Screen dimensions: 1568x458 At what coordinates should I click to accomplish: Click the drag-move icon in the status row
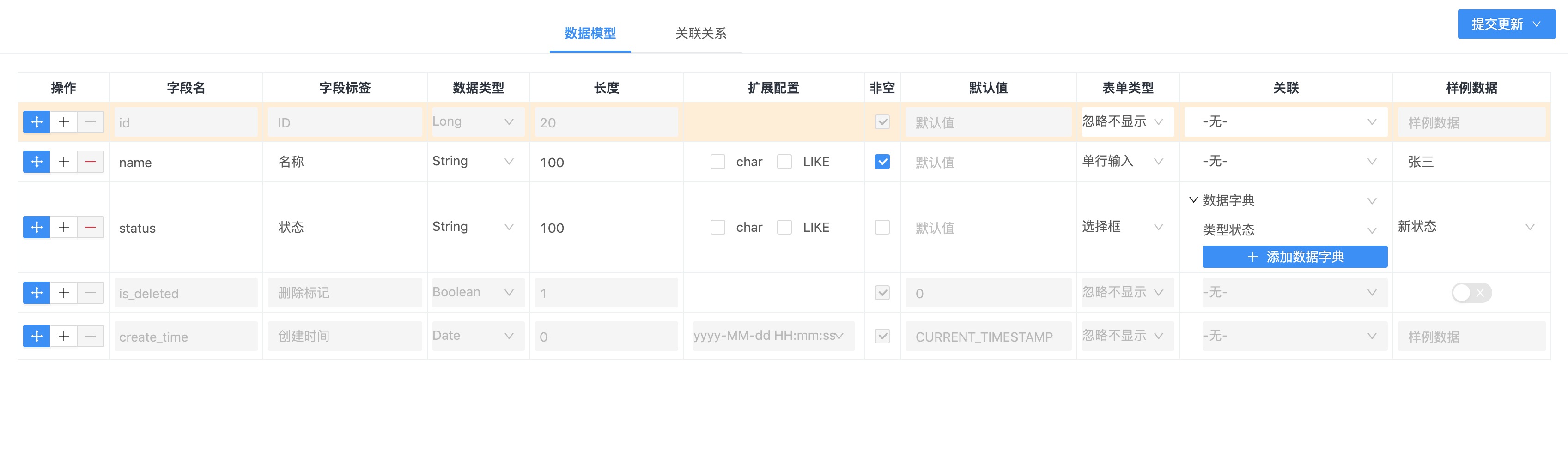36,228
